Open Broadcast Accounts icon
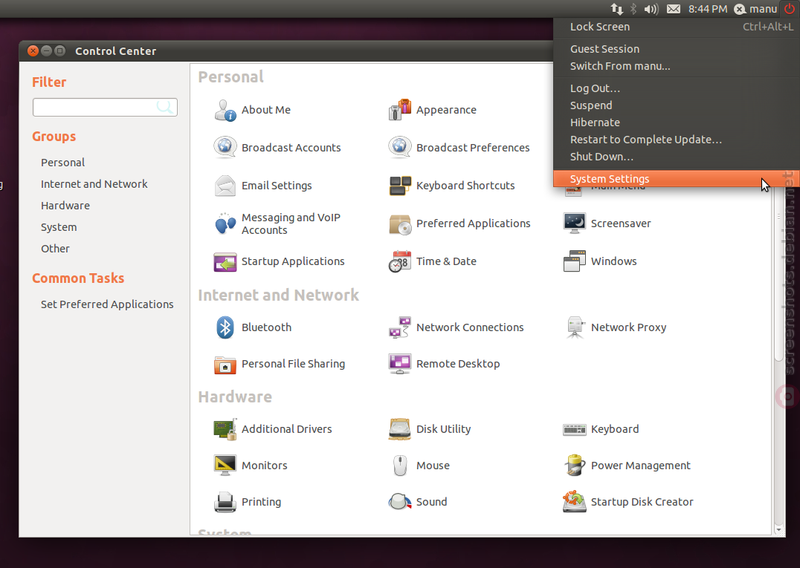This screenshot has width=800, height=568. click(x=225, y=148)
